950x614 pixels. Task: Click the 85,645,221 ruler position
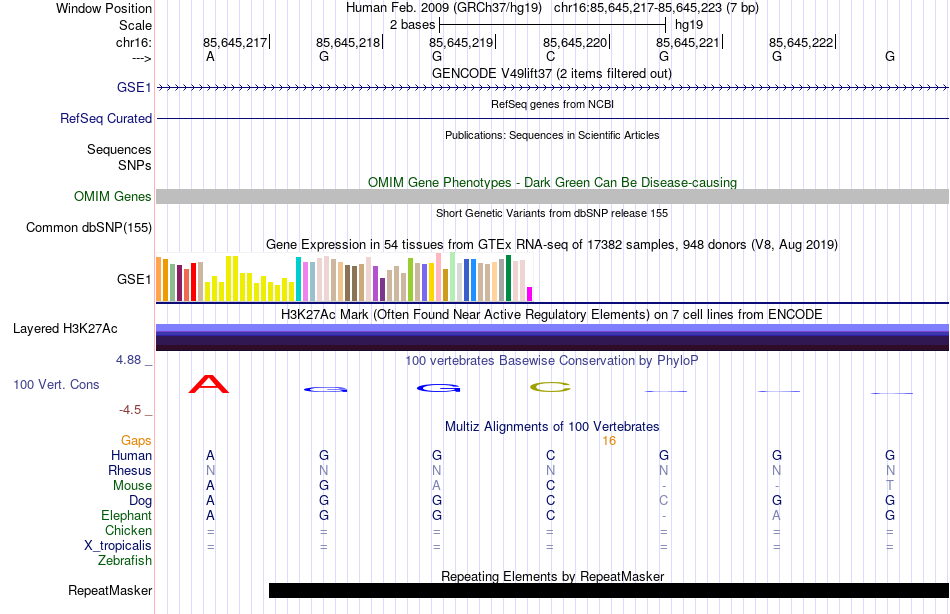click(x=688, y=42)
